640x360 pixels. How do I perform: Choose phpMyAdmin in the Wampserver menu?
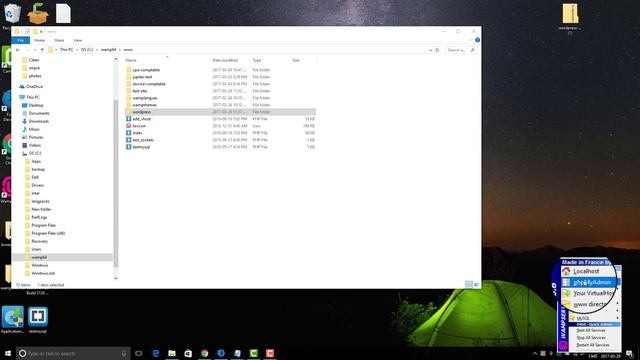[x=591, y=282]
